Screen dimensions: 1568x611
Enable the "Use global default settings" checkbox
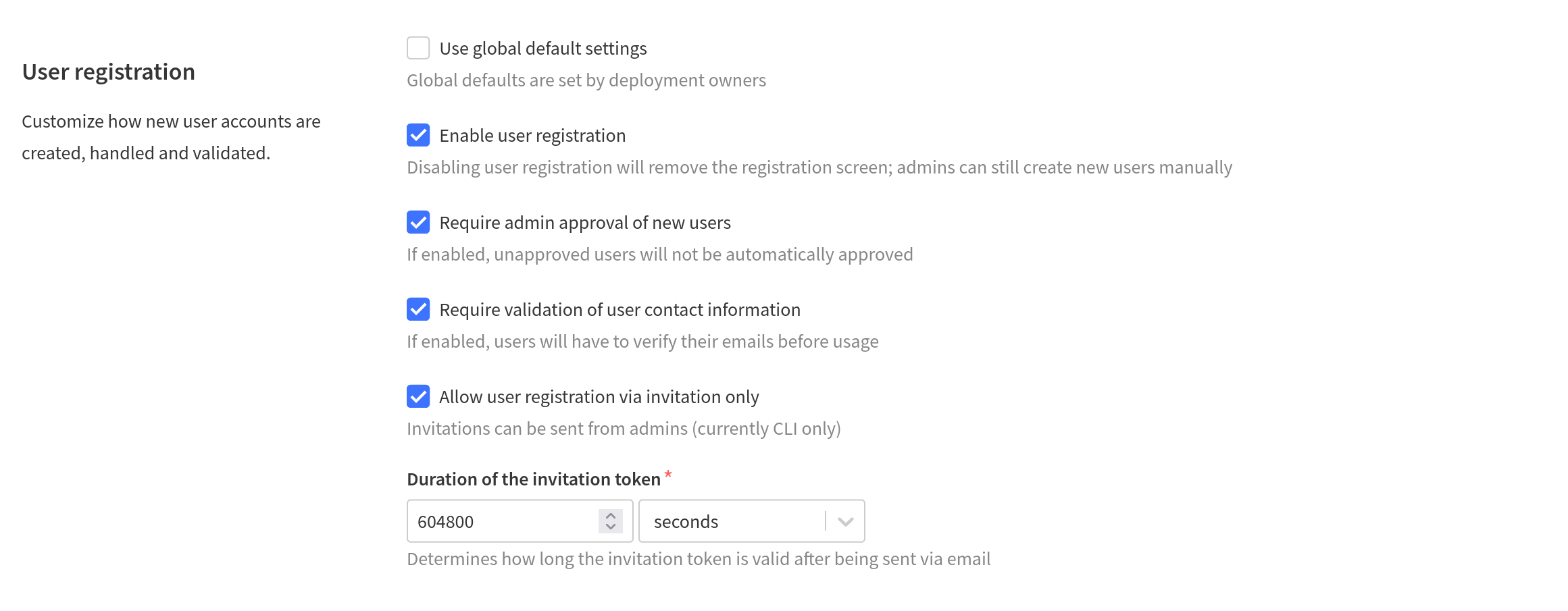point(419,48)
